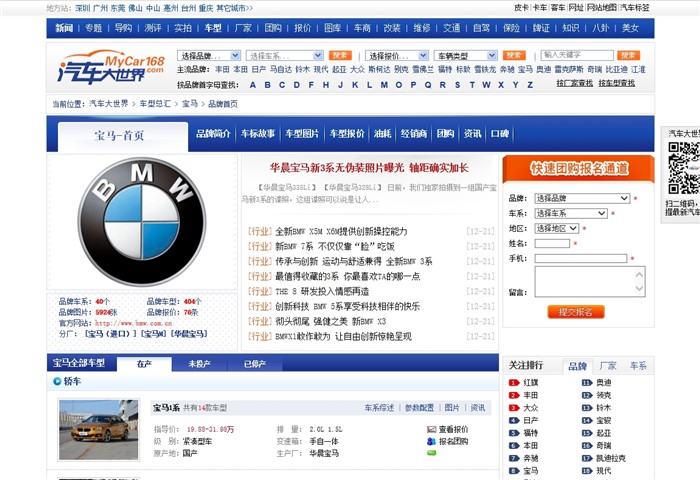
Task: Click rank badge 3 next to 大众
Action: point(514,408)
